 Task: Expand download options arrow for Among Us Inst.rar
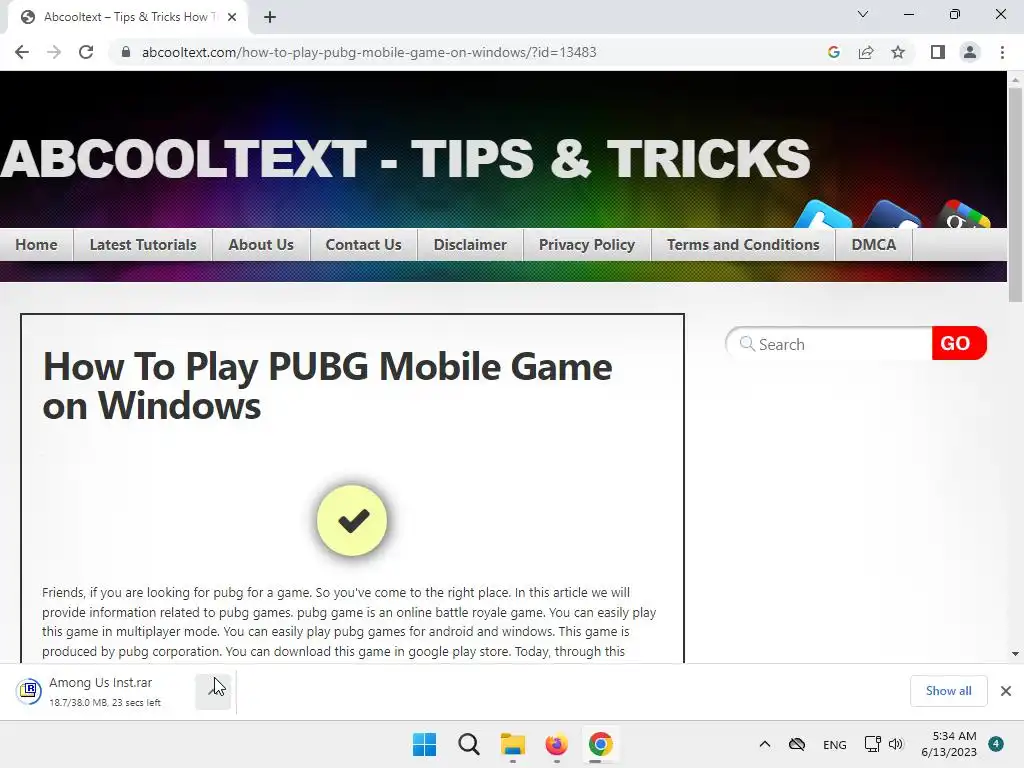[x=213, y=691]
